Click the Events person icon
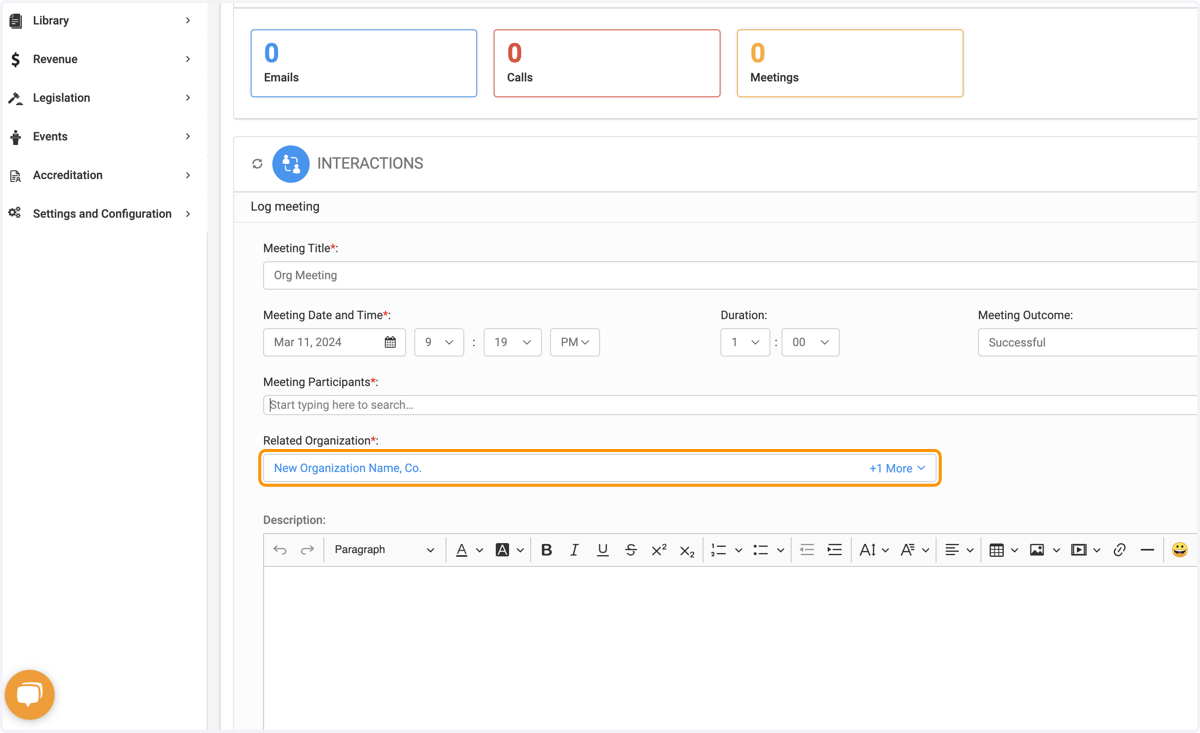This screenshot has width=1200, height=733. click(x=15, y=137)
